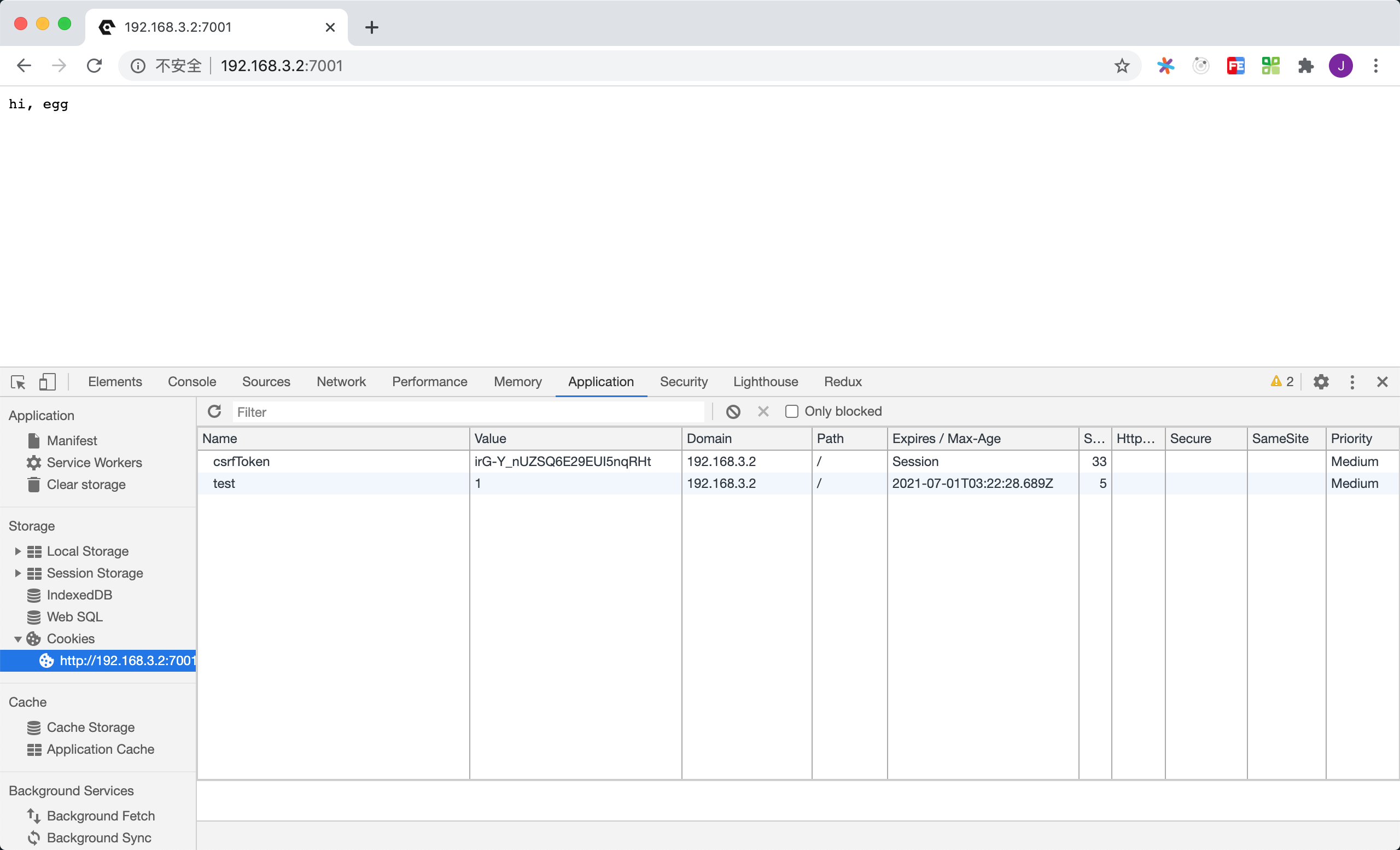
Task: Select the csrfToken cookie row
Action: [334, 461]
